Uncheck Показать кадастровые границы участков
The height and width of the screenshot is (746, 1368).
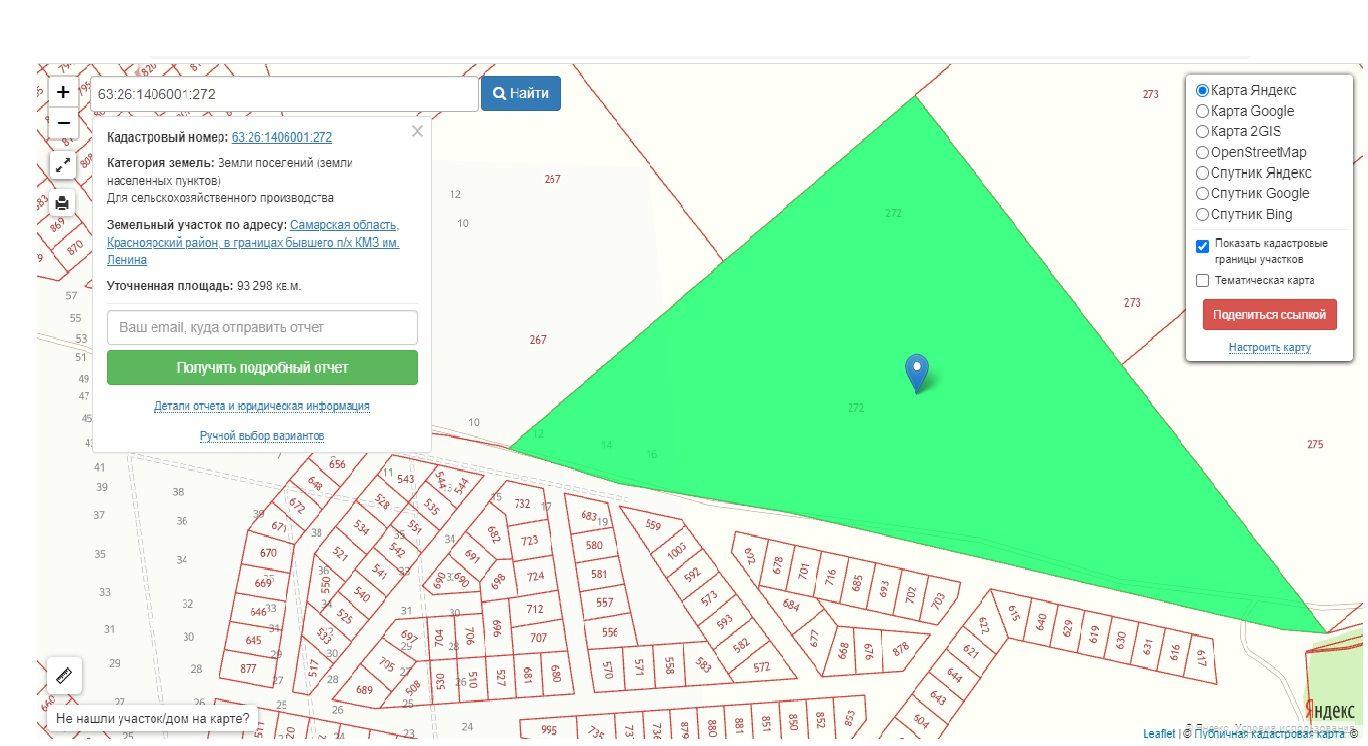click(1203, 246)
